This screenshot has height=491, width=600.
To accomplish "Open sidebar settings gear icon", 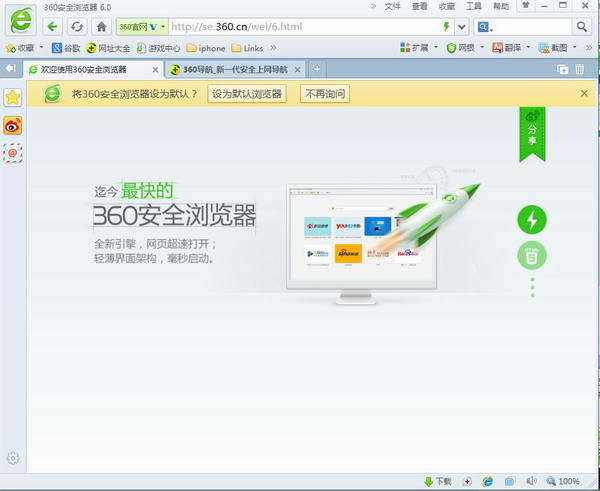I will pyautogui.click(x=13, y=457).
